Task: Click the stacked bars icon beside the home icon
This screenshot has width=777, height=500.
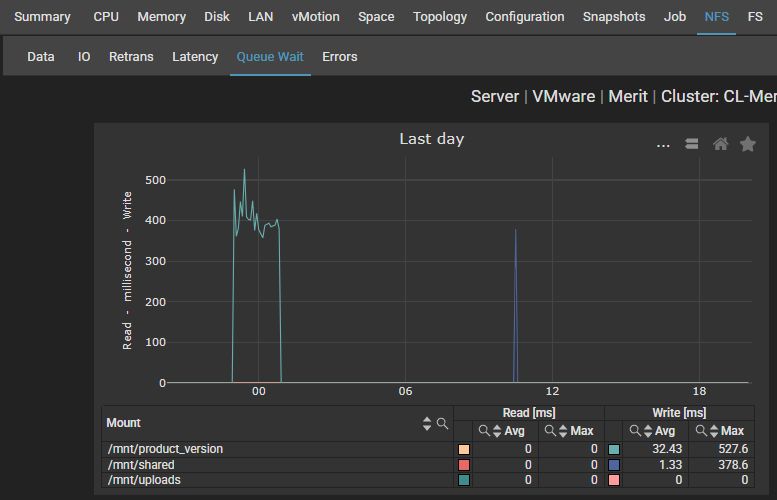Action: click(x=691, y=144)
